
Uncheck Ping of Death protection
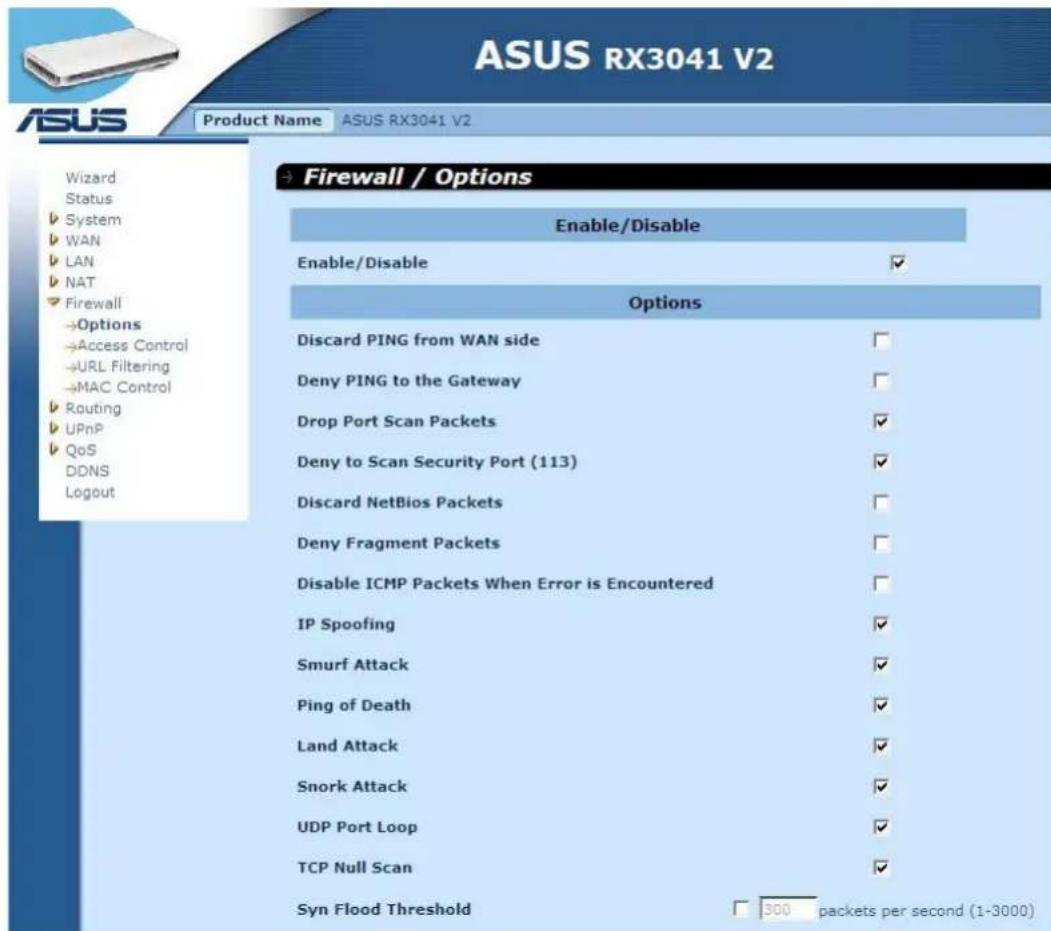coord(881,705)
